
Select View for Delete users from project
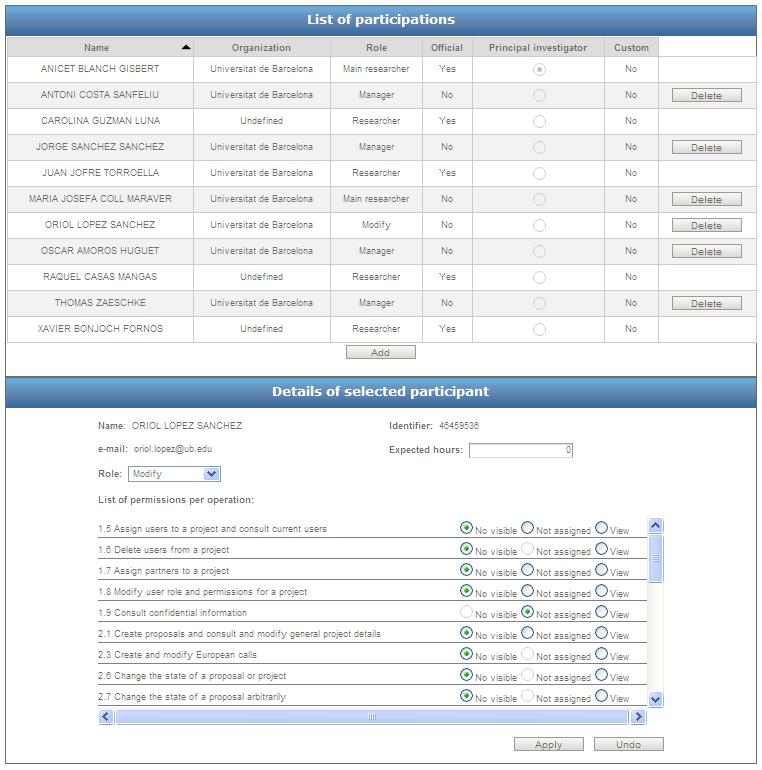pyautogui.click(x=601, y=549)
